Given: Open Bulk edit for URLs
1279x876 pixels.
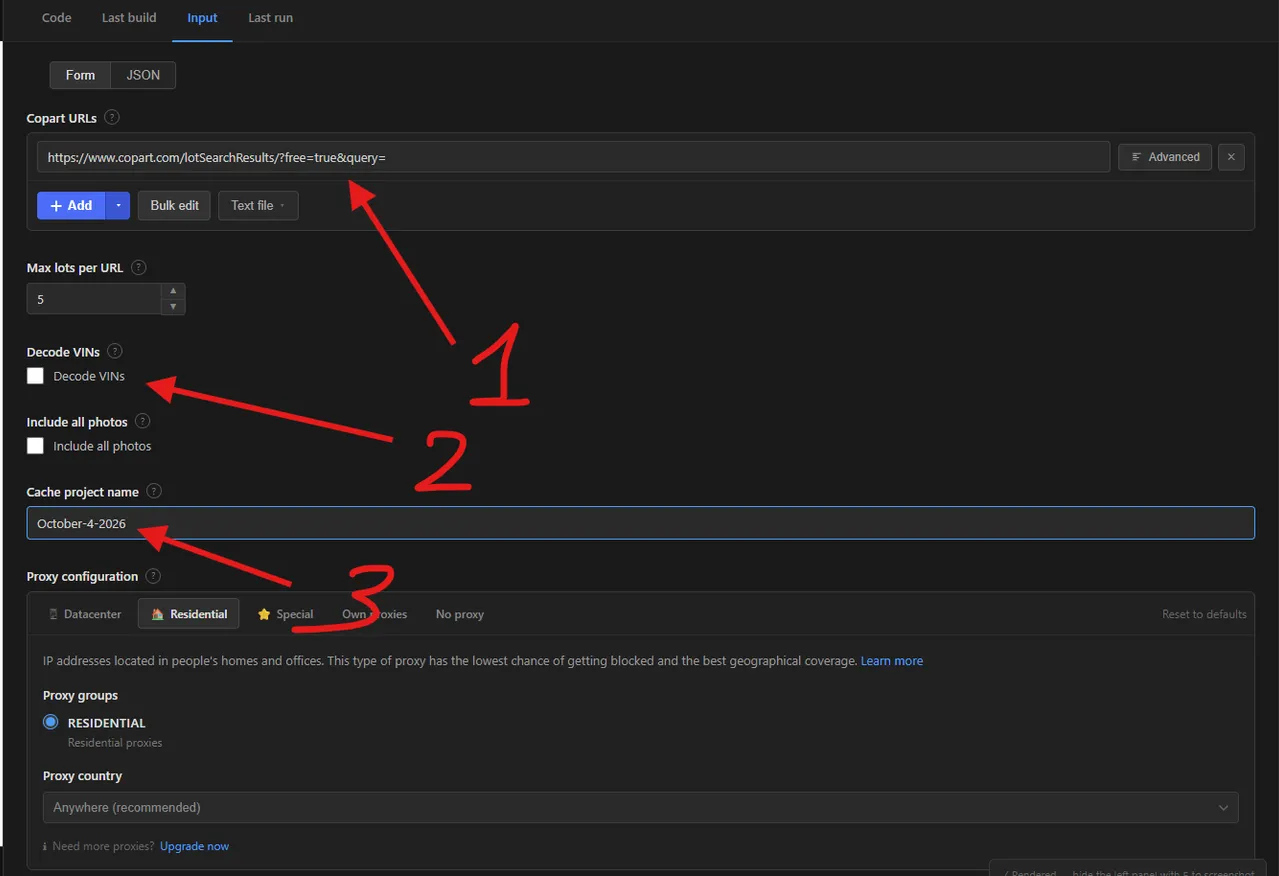Looking at the screenshot, I should click(x=175, y=205).
